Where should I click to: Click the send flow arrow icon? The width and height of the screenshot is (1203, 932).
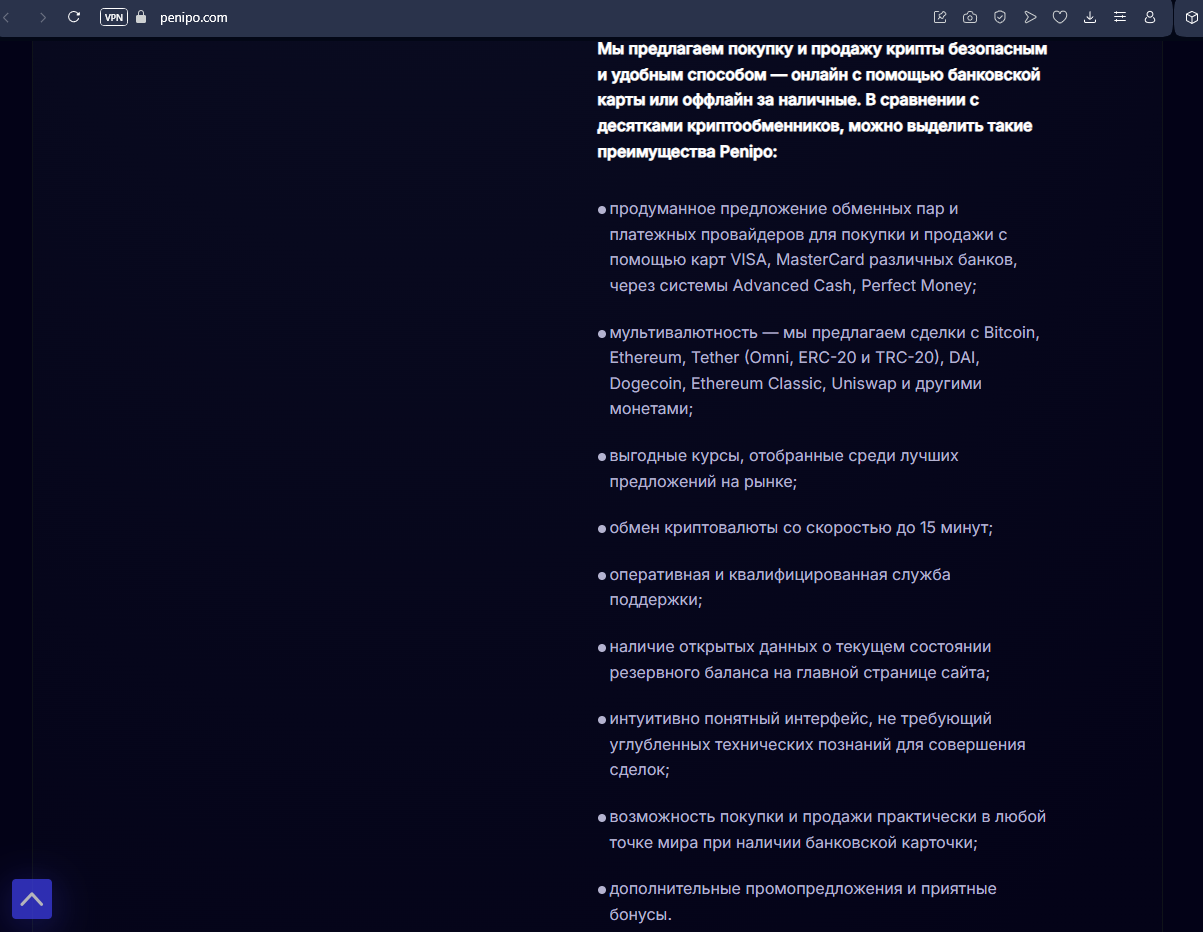click(x=1030, y=17)
